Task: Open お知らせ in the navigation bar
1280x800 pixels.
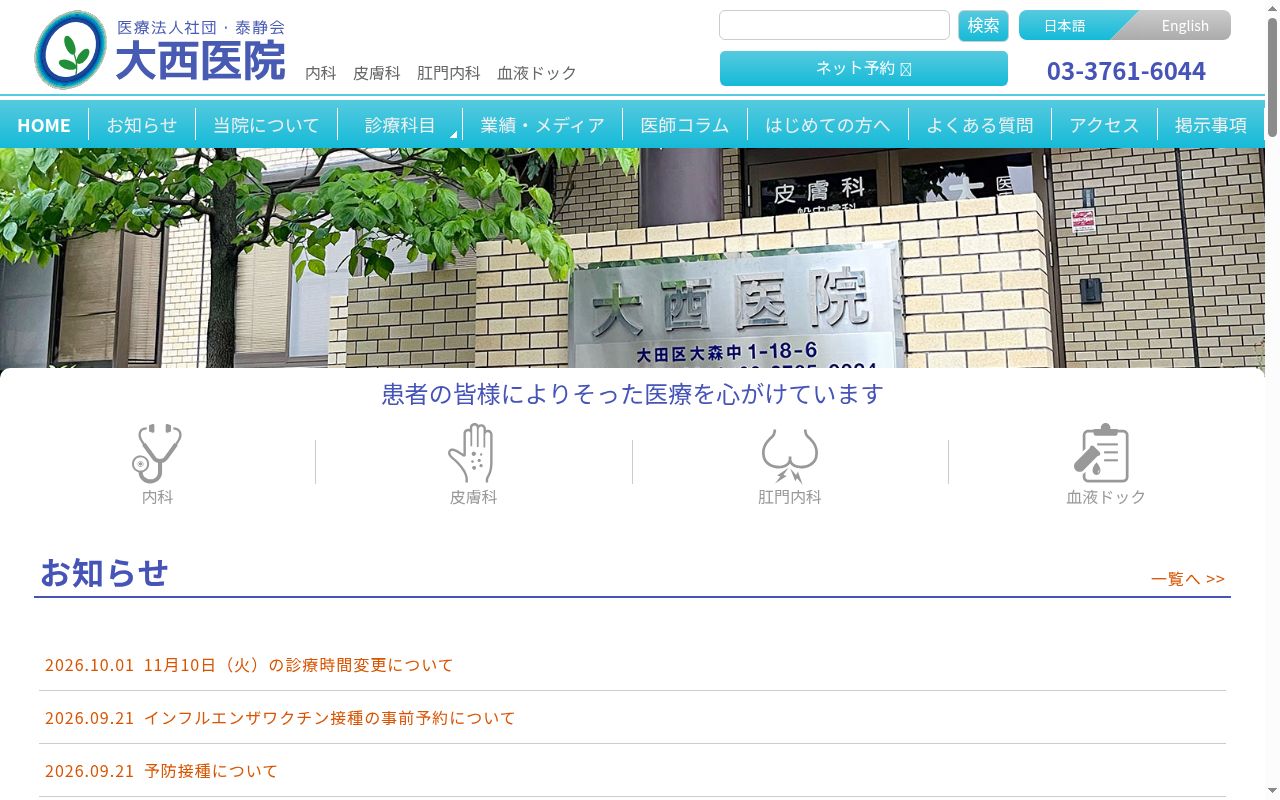Action: tap(142, 125)
